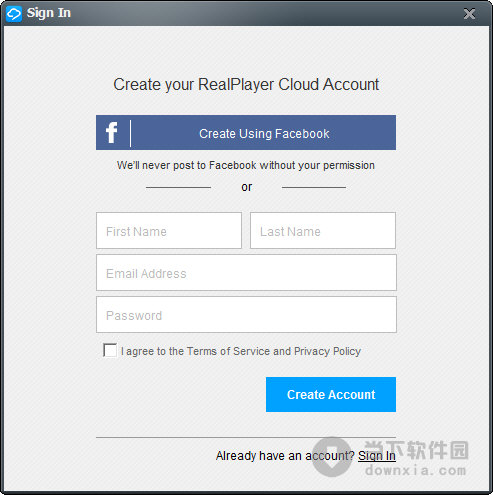Click the empty title bar area
This screenshot has height=495, width=493.
267,13
